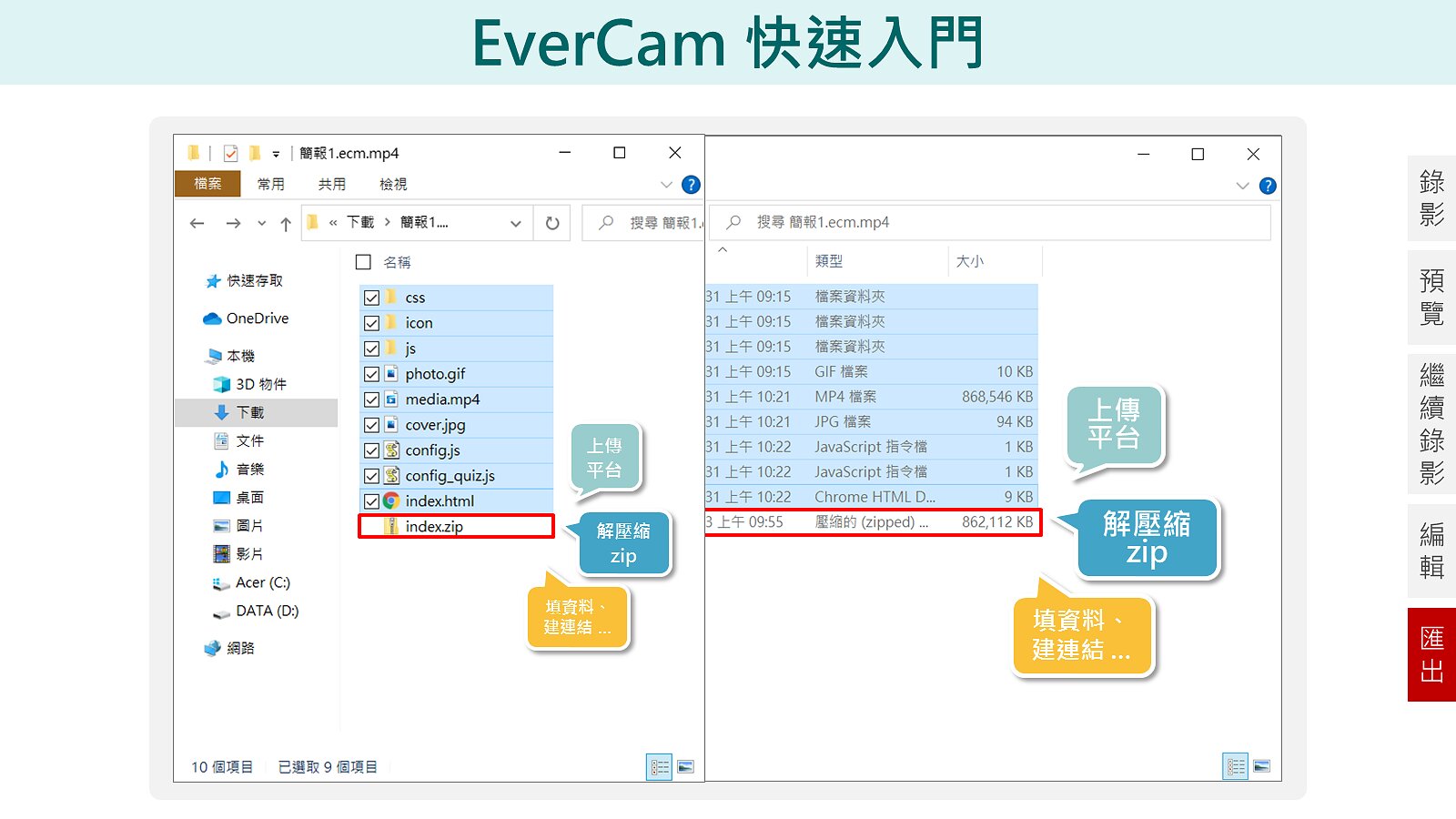Open the 檔案 ribbon tab

coord(207,184)
